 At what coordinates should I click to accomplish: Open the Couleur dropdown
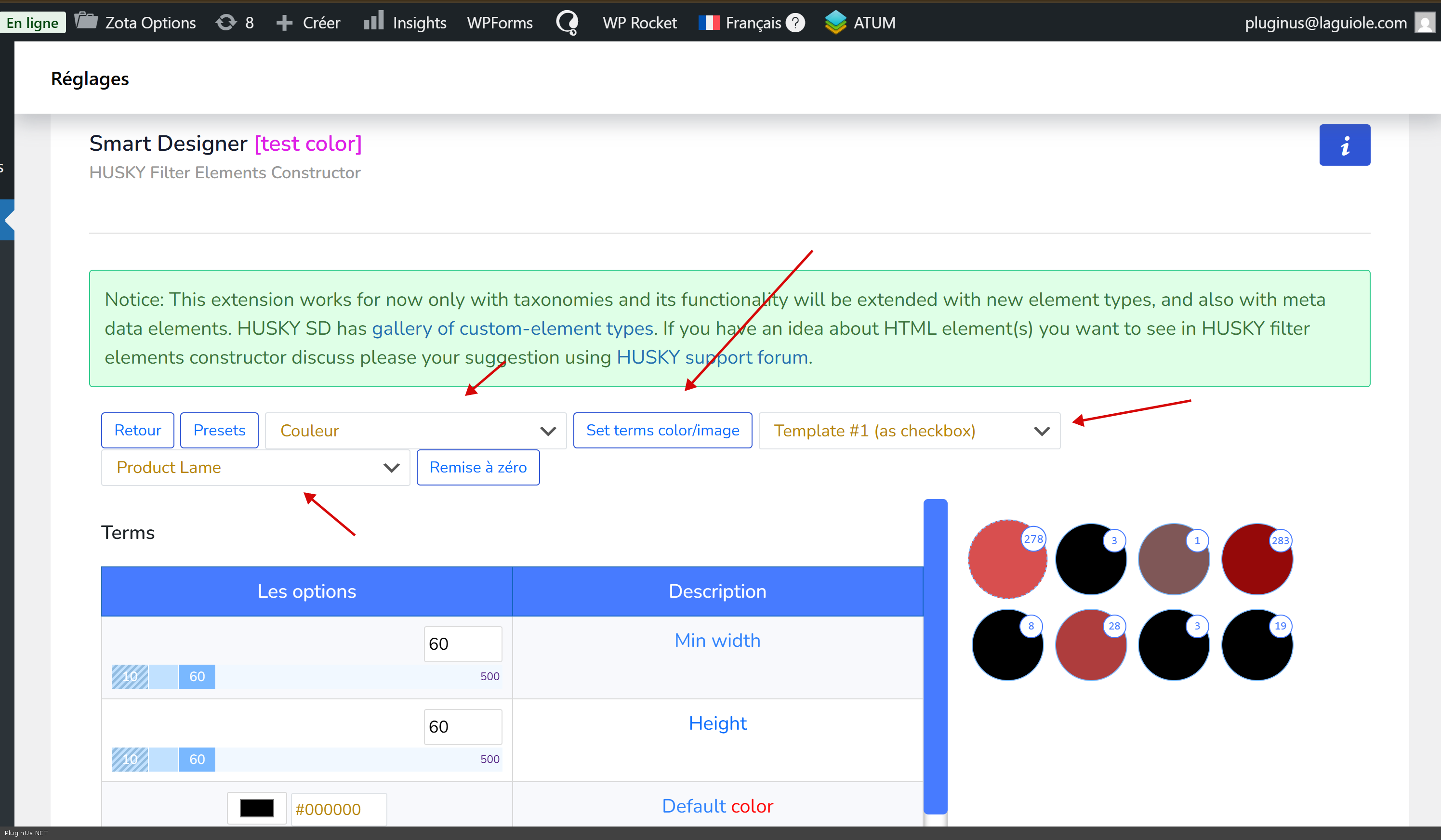pyautogui.click(x=416, y=431)
